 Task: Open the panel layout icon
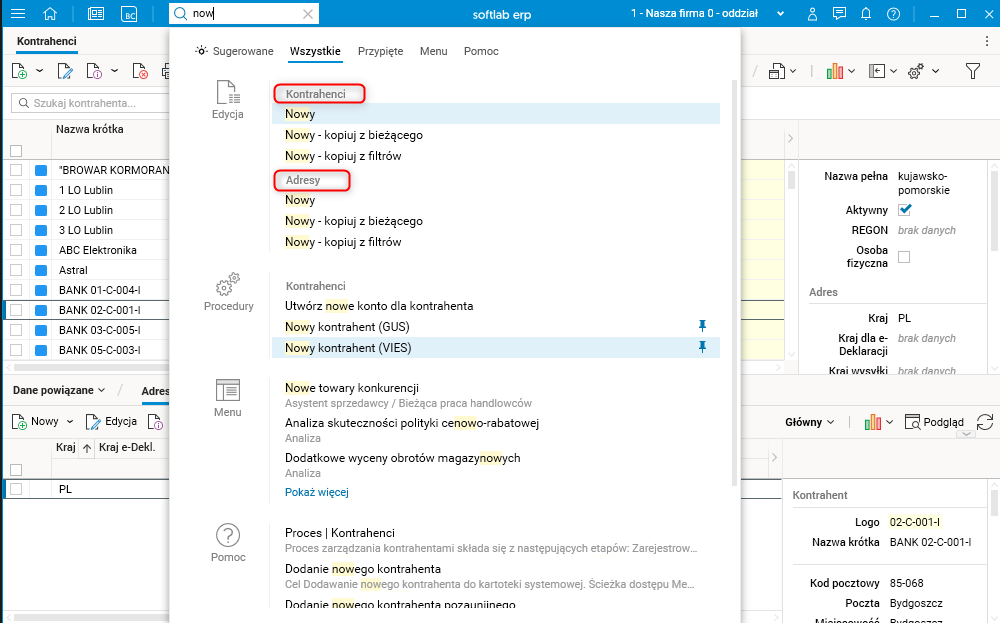click(x=877, y=71)
